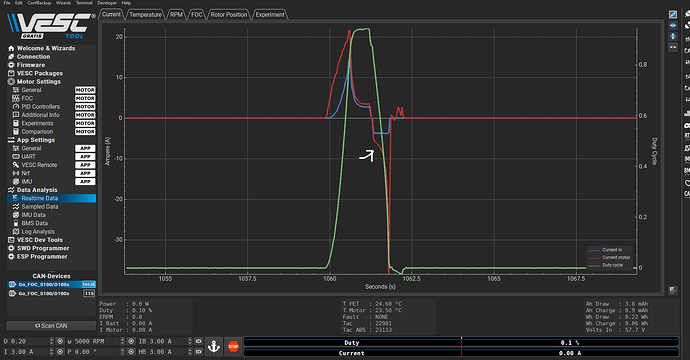Viewport: 690px width, 360px height.
Task: Click the plot auto-rescale button
Action: coord(673,15)
